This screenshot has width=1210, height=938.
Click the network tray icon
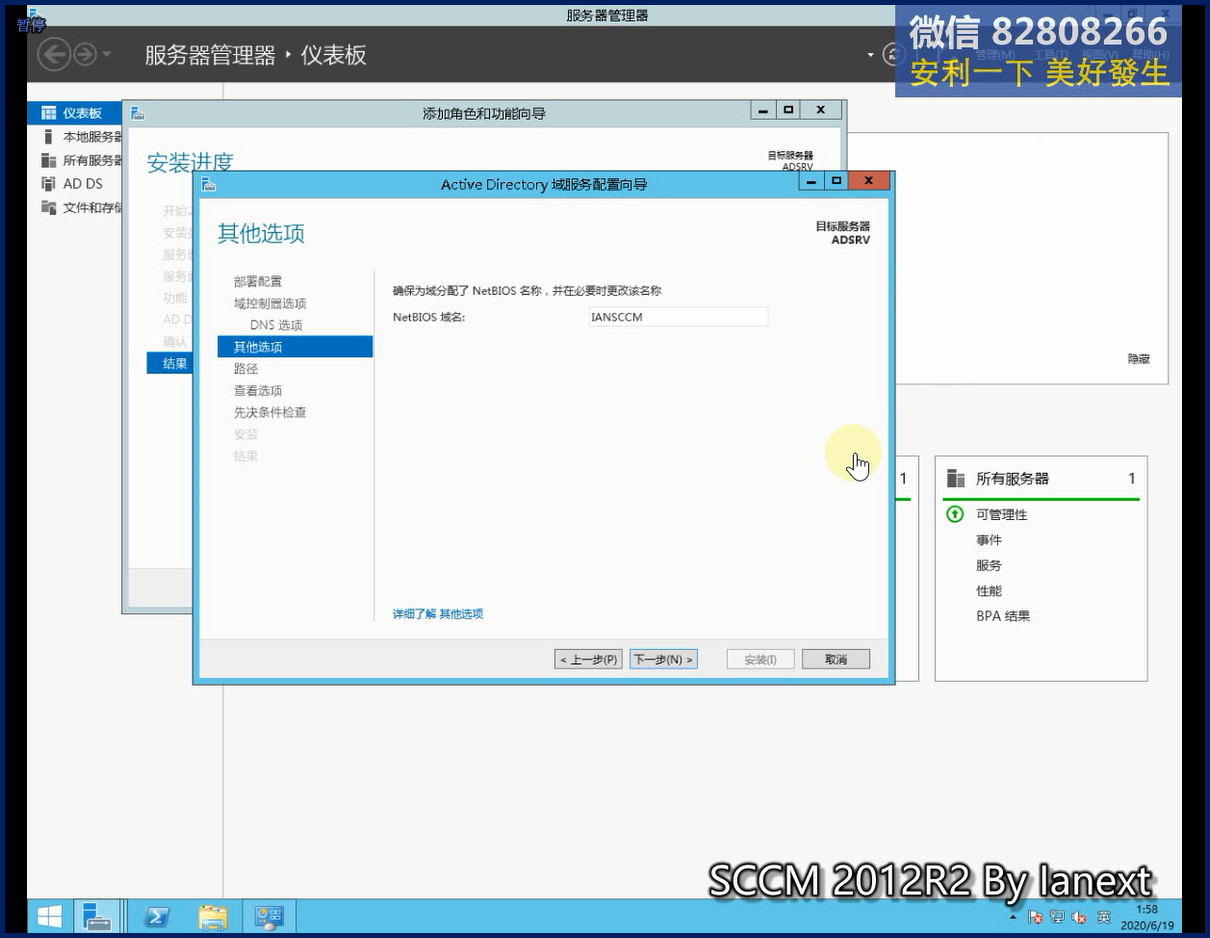tap(1057, 917)
